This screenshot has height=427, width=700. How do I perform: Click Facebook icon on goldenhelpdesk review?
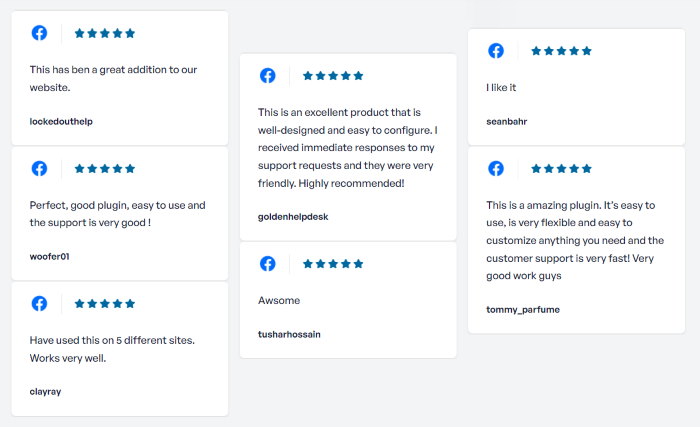click(x=268, y=75)
